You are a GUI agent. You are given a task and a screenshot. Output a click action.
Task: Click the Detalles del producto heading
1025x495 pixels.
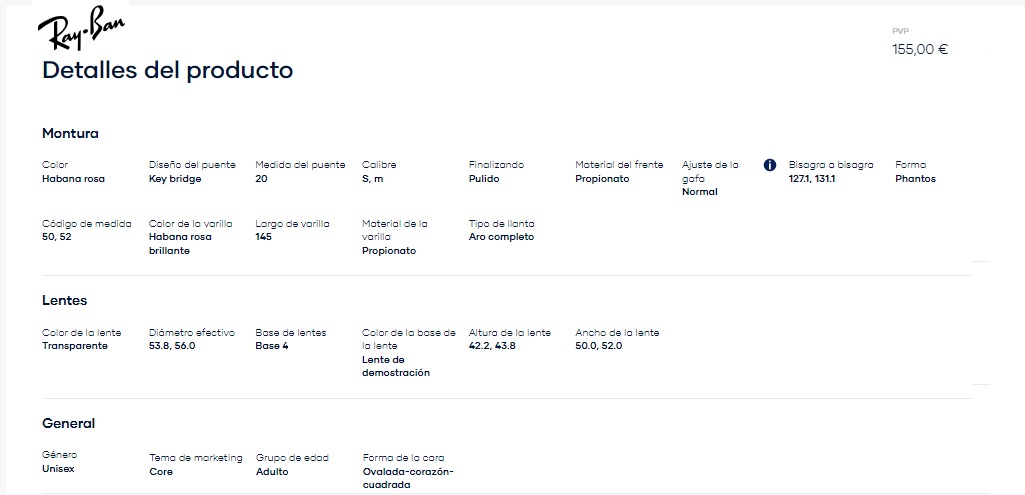pos(167,70)
